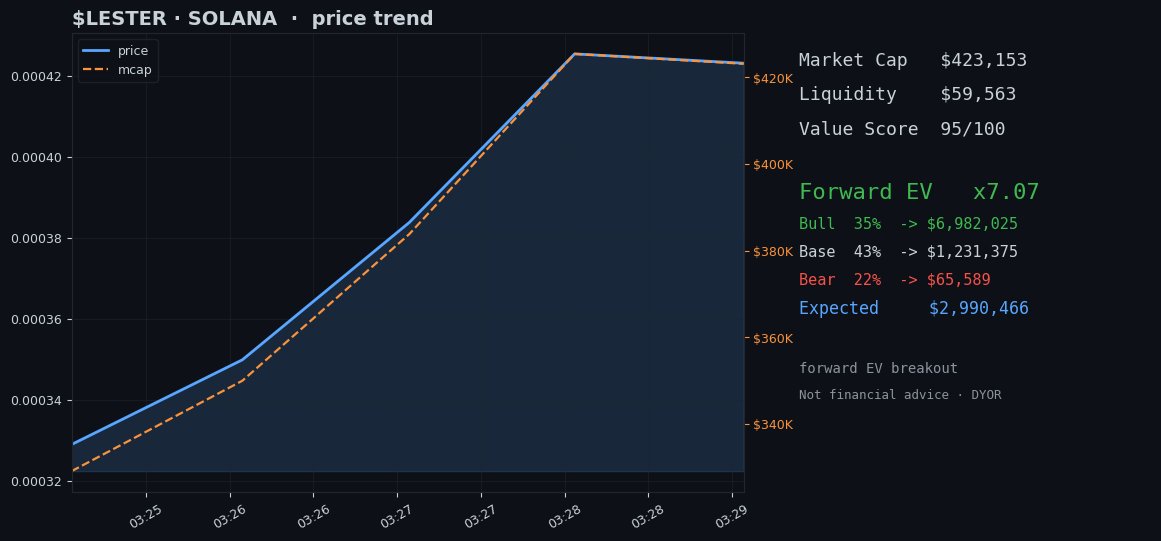This screenshot has height=541, width=1161.
Task: Click the 0.00042 left axis label
Action: point(36,77)
